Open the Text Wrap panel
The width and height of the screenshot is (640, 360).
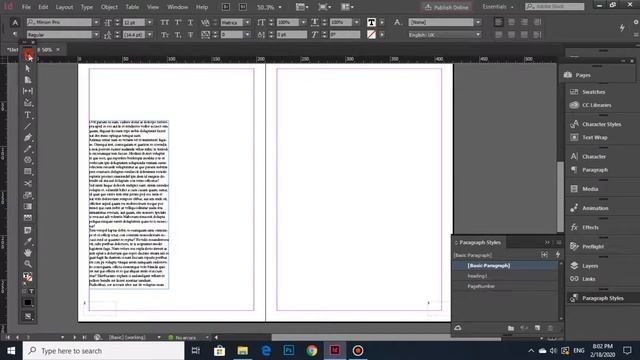click(589, 138)
